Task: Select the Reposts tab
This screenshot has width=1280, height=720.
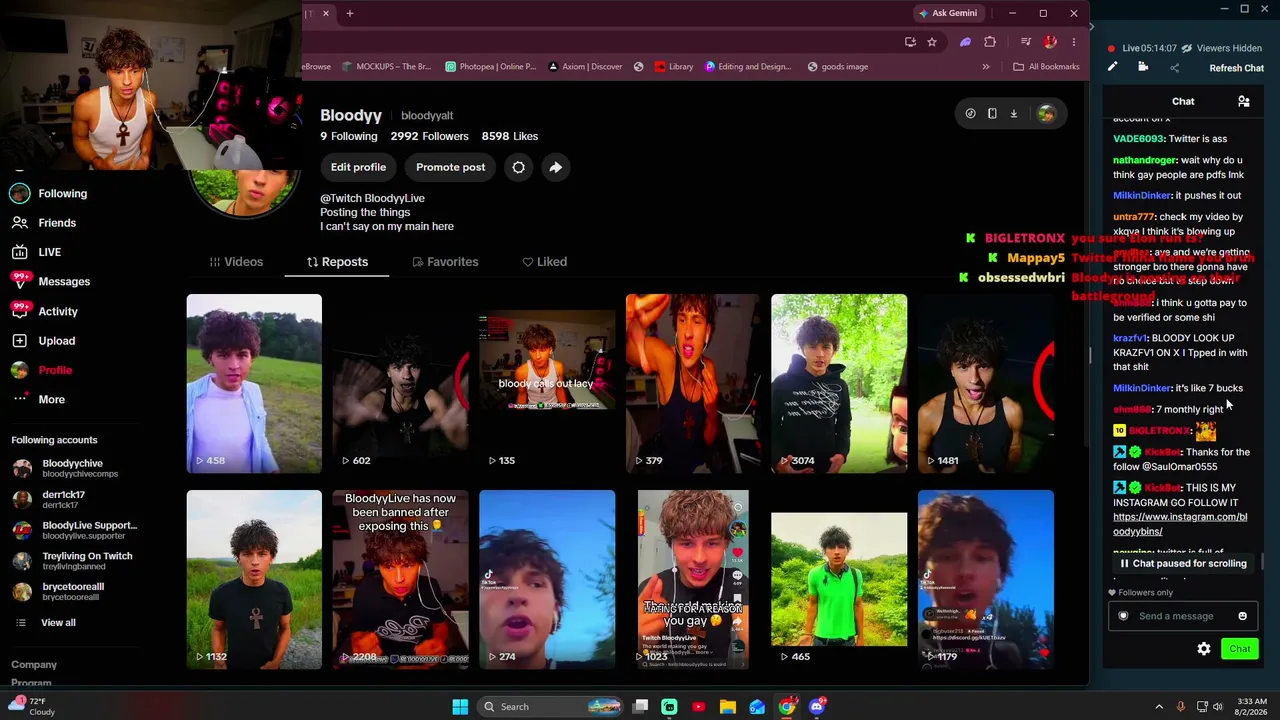Action: coord(337,262)
